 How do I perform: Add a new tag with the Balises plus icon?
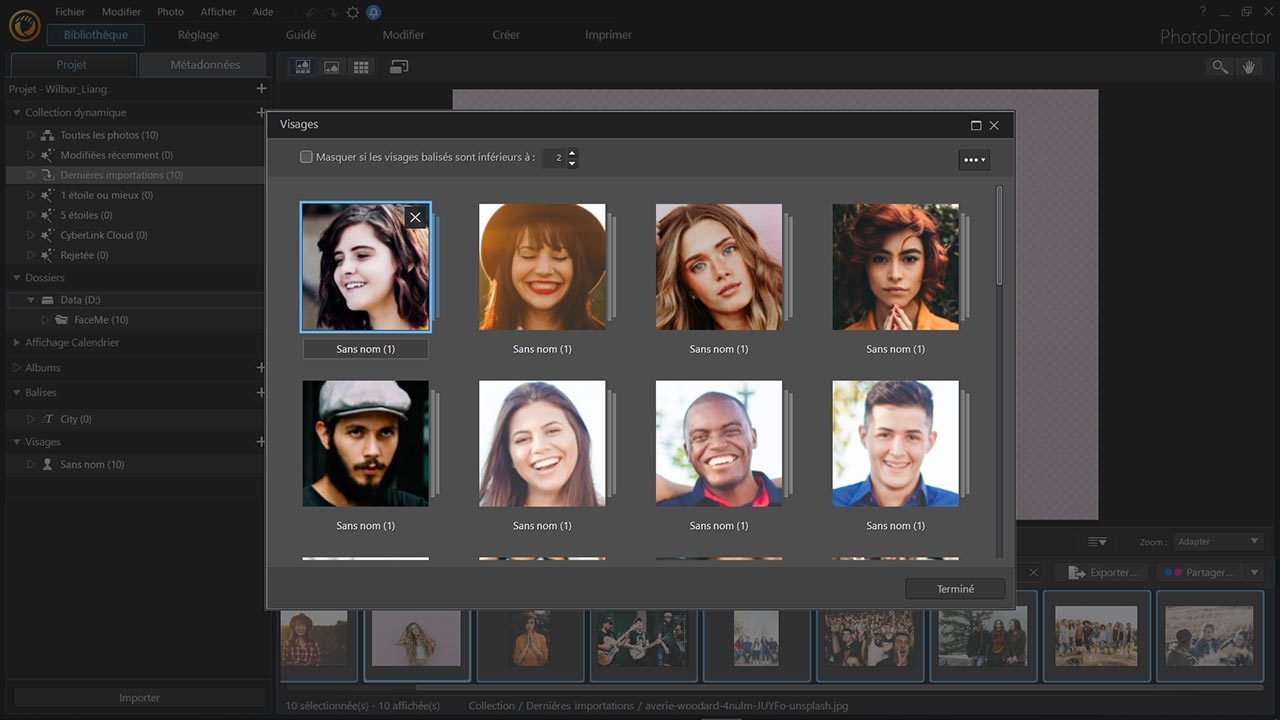(x=261, y=392)
